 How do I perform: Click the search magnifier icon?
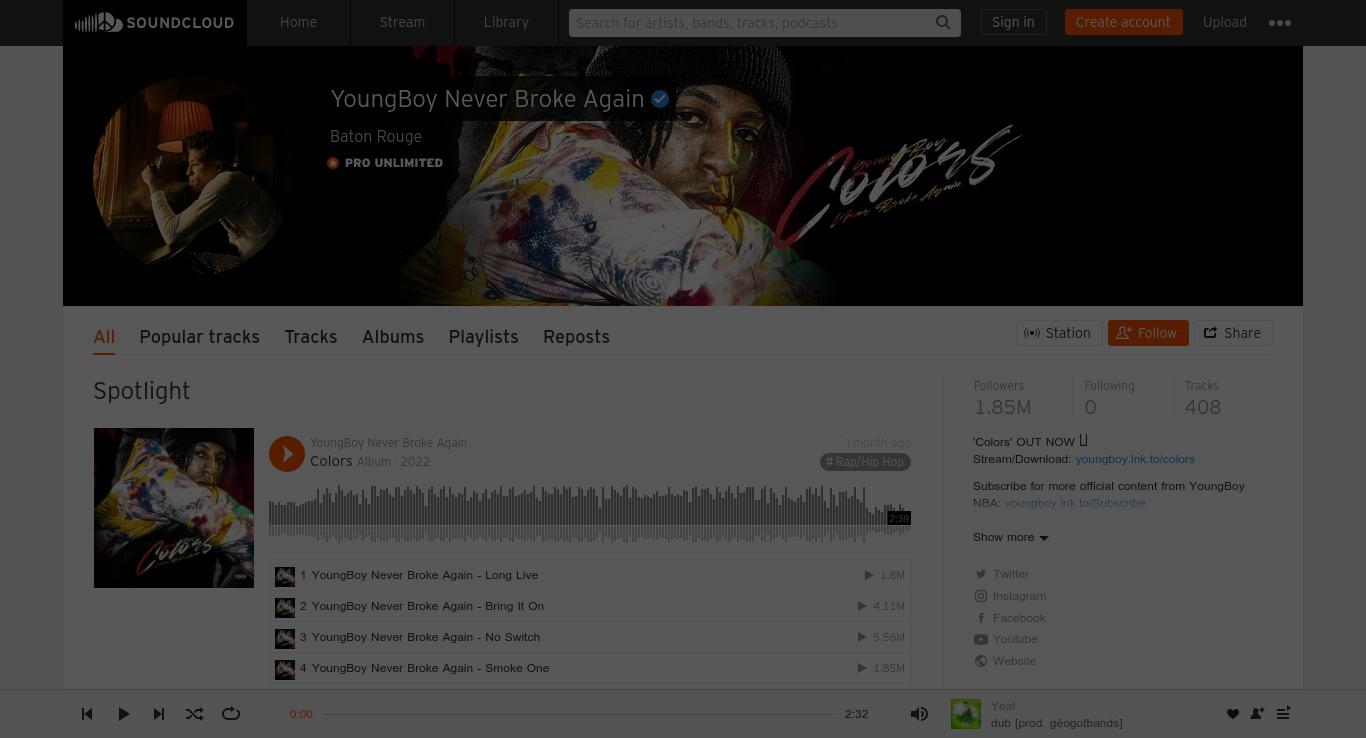[943, 22]
